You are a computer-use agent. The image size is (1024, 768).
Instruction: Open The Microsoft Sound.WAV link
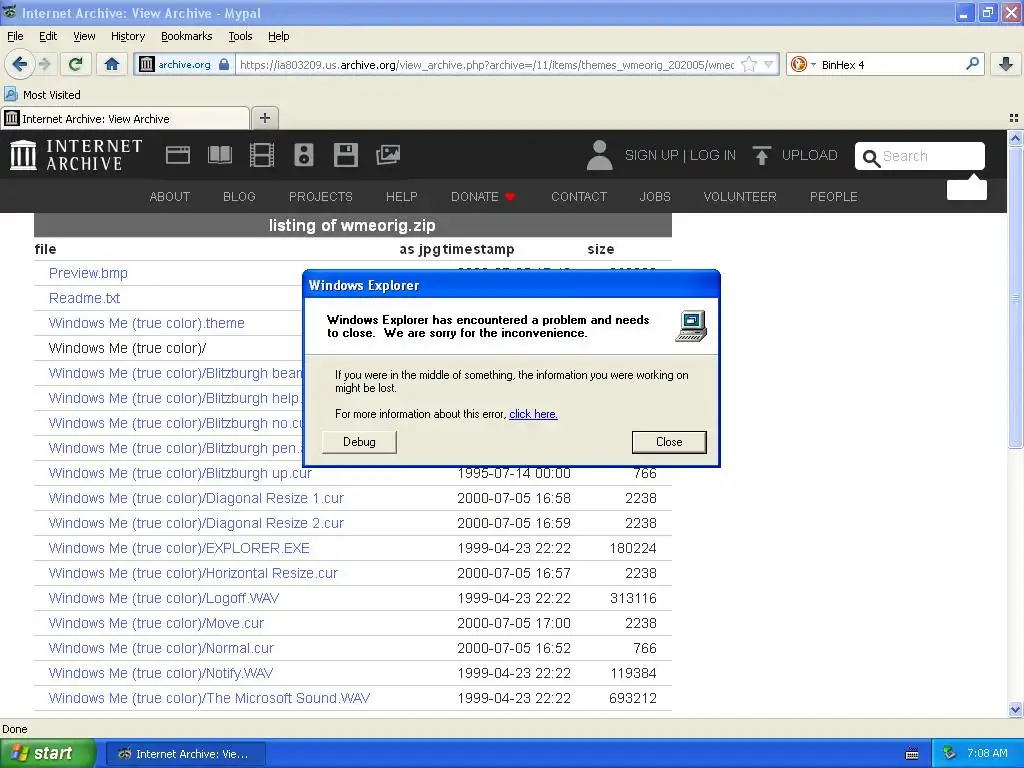(x=209, y=698)
